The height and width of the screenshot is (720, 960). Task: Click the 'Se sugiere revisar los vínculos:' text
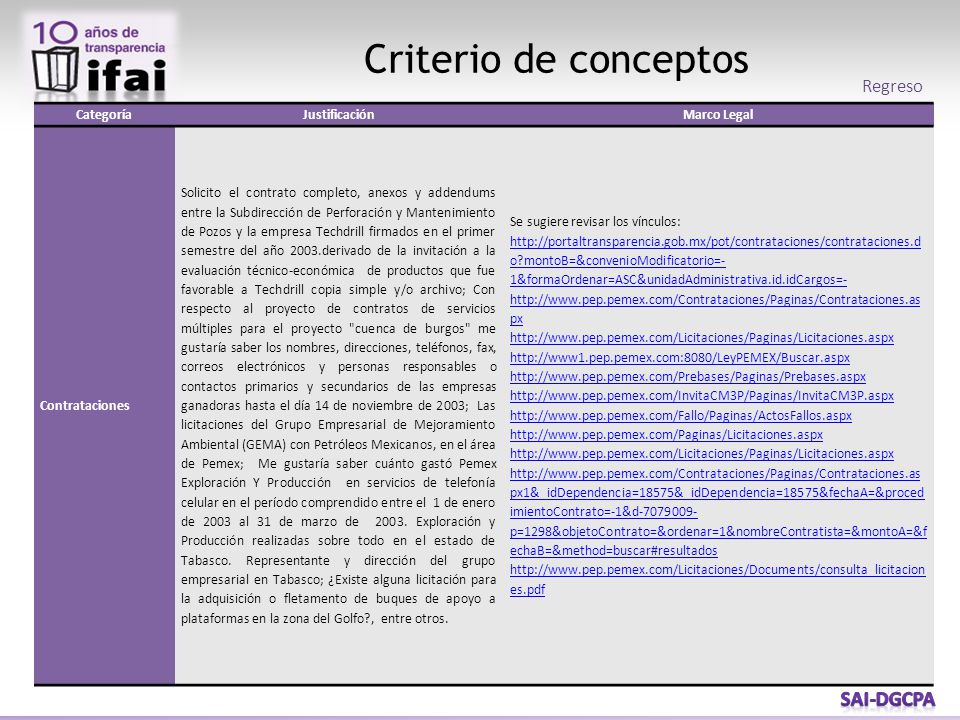(594, 222)
